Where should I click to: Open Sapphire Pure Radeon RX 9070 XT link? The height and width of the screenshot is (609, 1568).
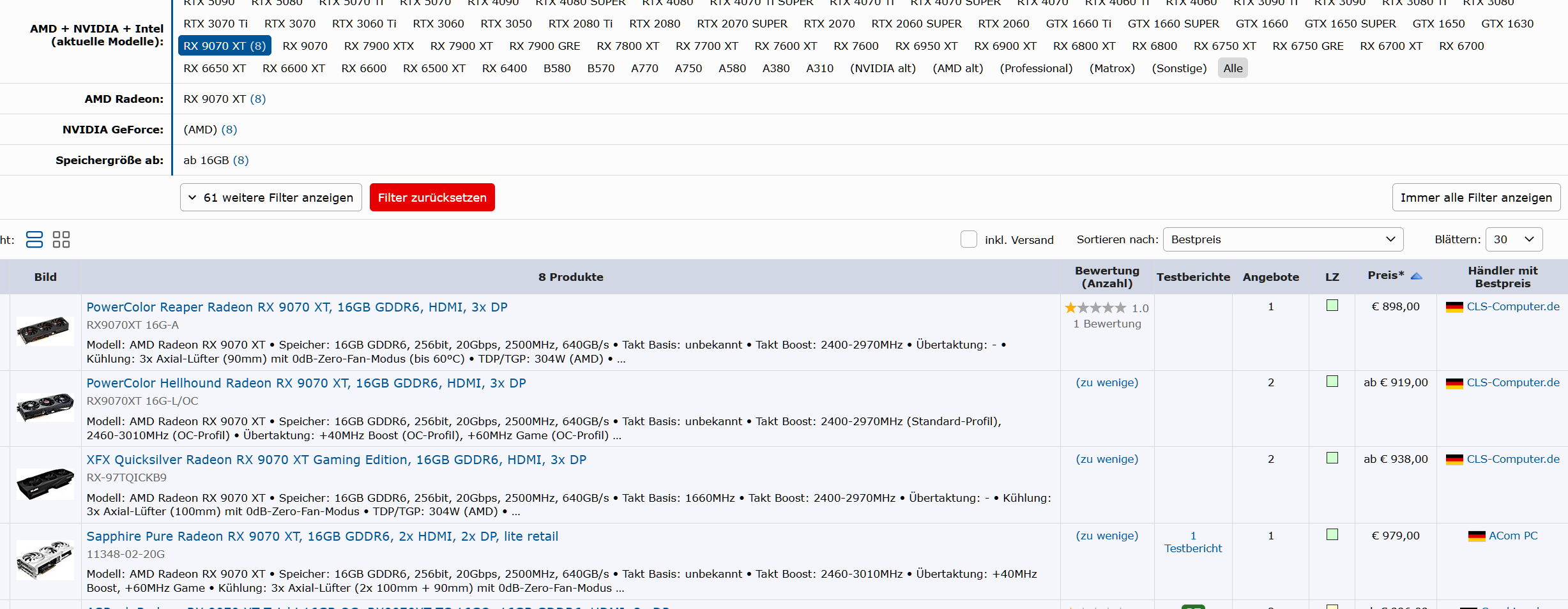(x=323, y=536)
